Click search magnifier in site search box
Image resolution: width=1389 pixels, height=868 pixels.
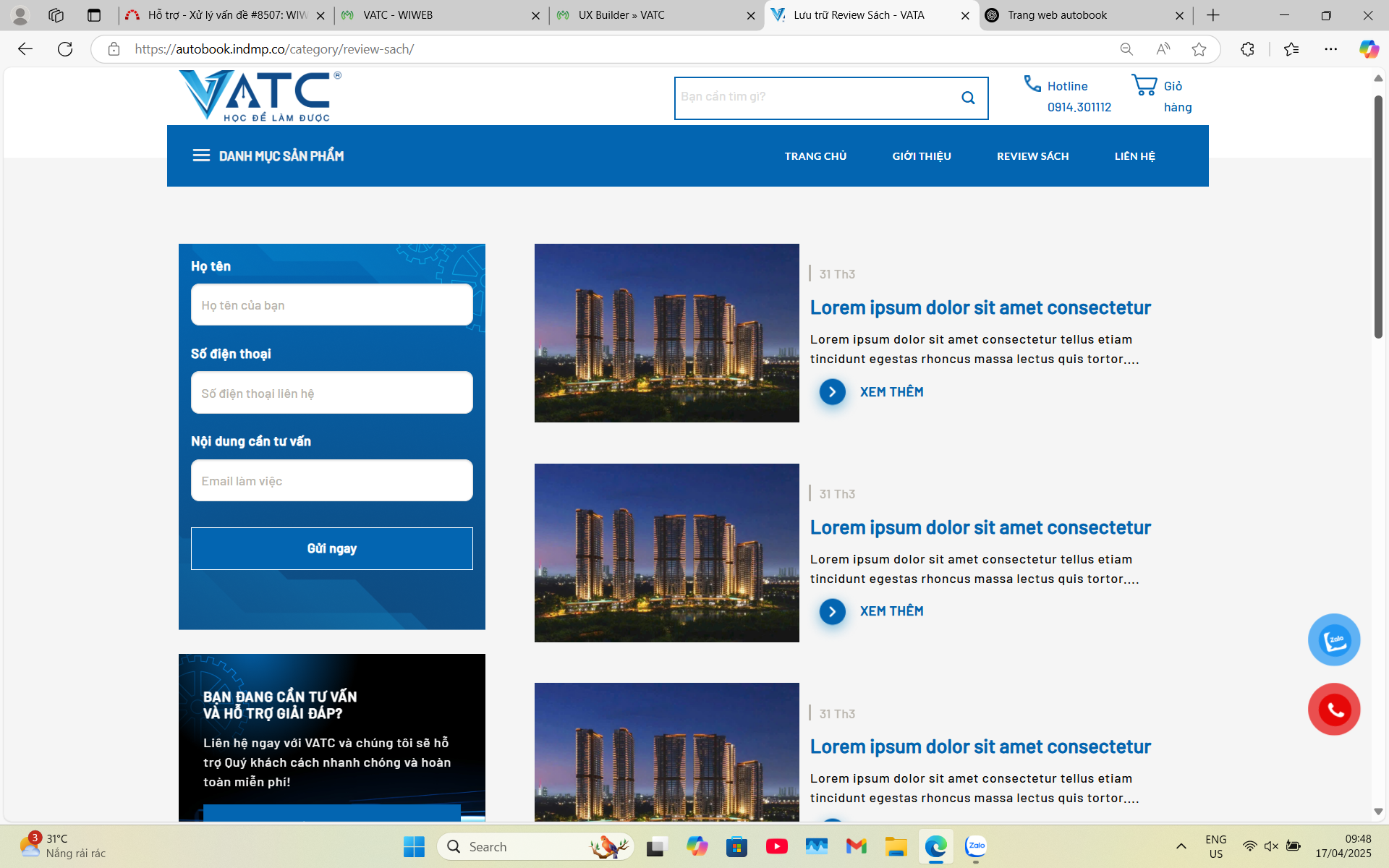click(x=968, y=98)
